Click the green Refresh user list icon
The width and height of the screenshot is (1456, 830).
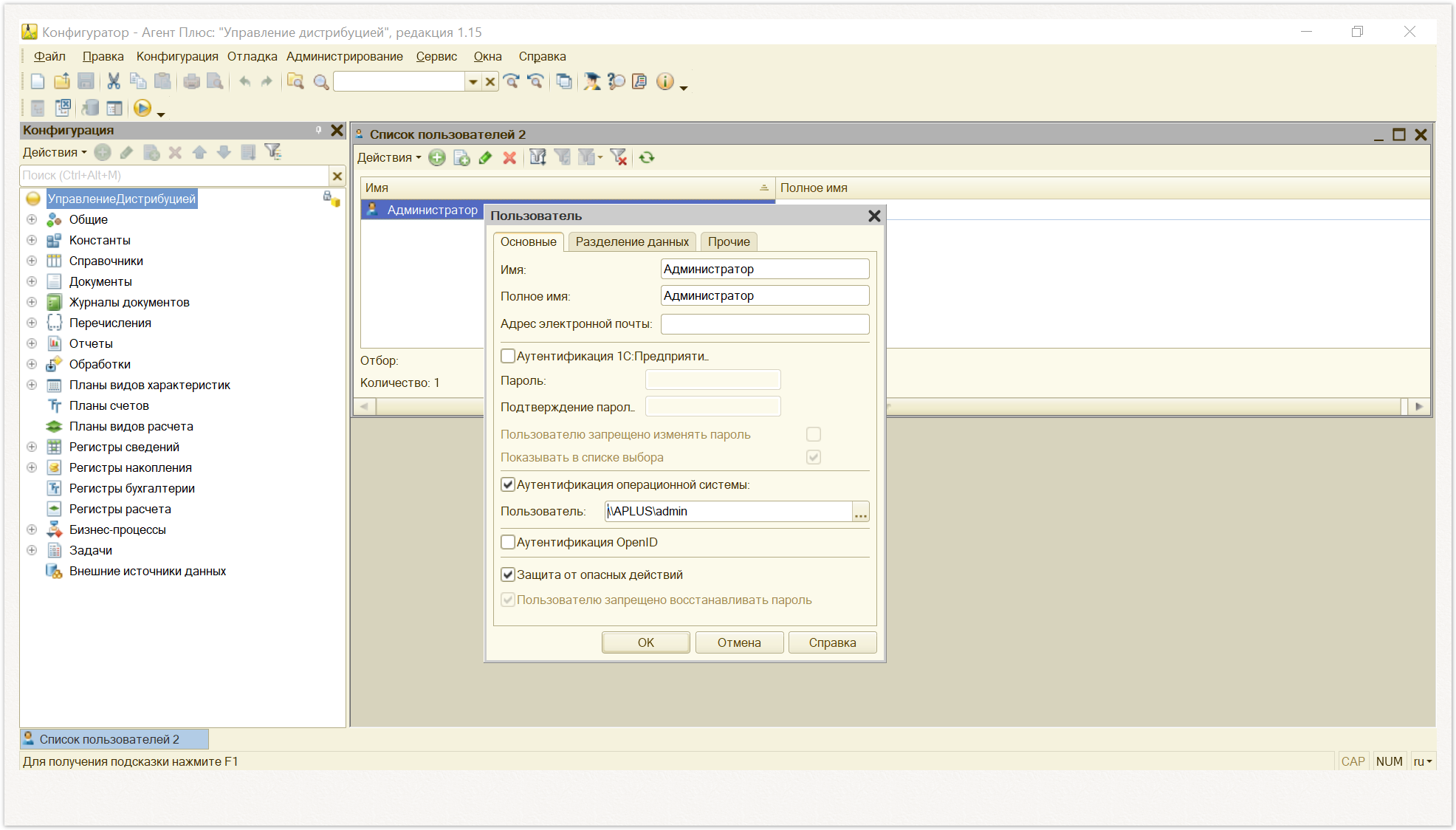click(647, 158)
